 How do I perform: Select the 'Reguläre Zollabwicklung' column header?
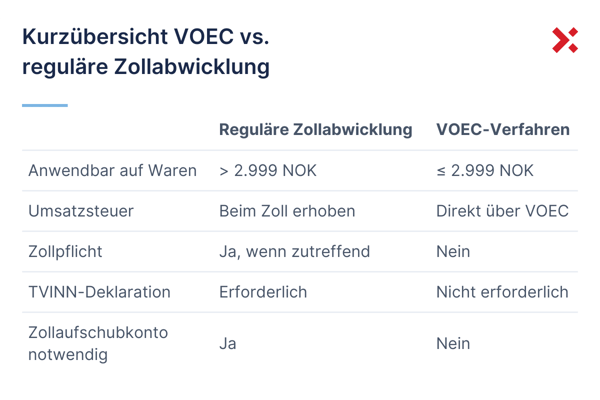pyautogui.click(x=315, y=130)
